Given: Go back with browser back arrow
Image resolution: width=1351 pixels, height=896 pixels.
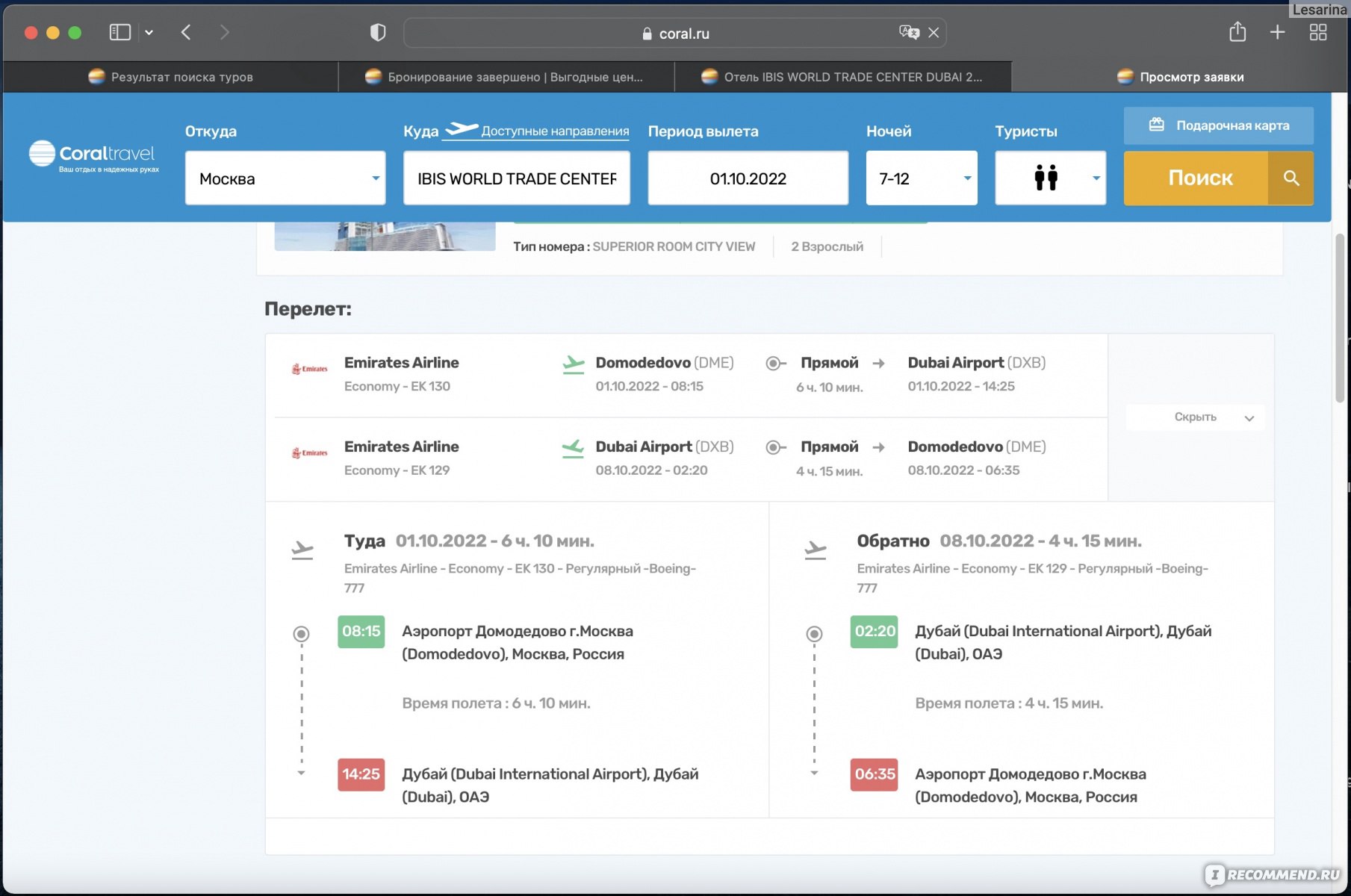Looking at the screenshot, I should 187,32.
